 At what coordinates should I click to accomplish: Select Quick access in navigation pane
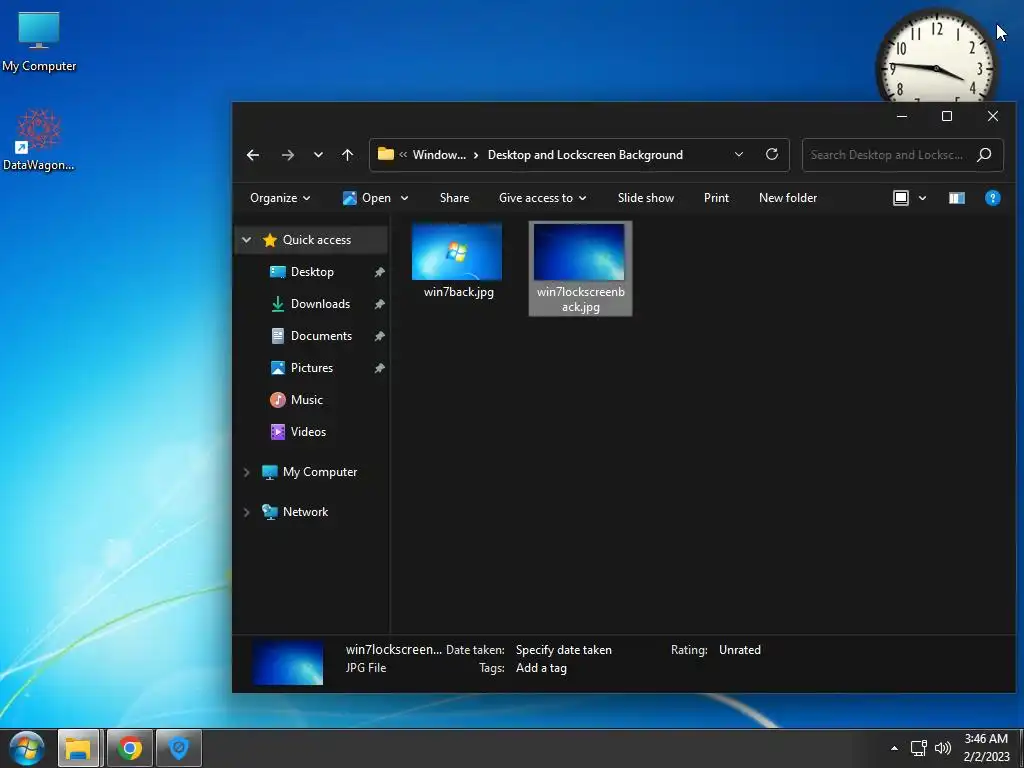312,240
